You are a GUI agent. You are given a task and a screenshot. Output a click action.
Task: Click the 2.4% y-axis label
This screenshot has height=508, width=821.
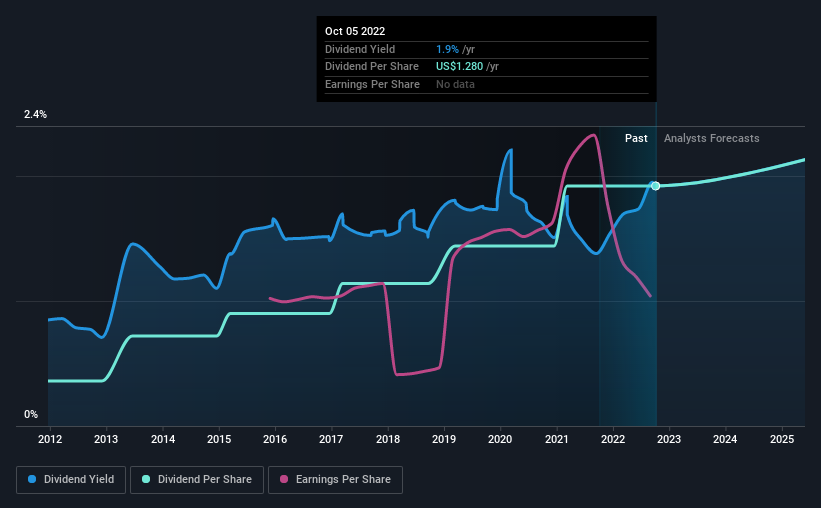coord(35,114)
